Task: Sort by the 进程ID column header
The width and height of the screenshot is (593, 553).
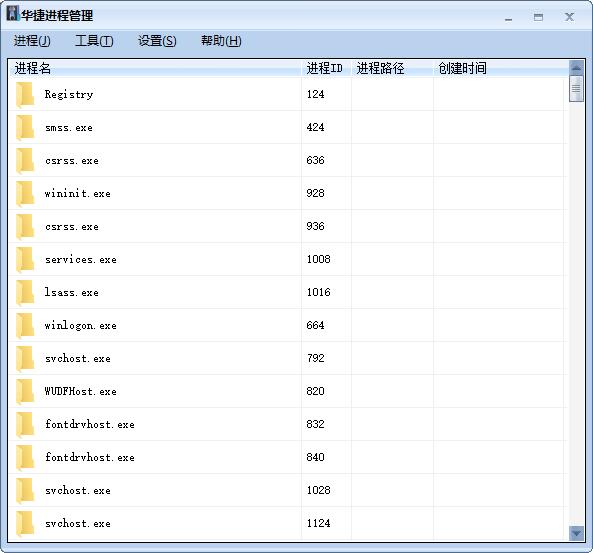Action: click(x=326, y=68)
